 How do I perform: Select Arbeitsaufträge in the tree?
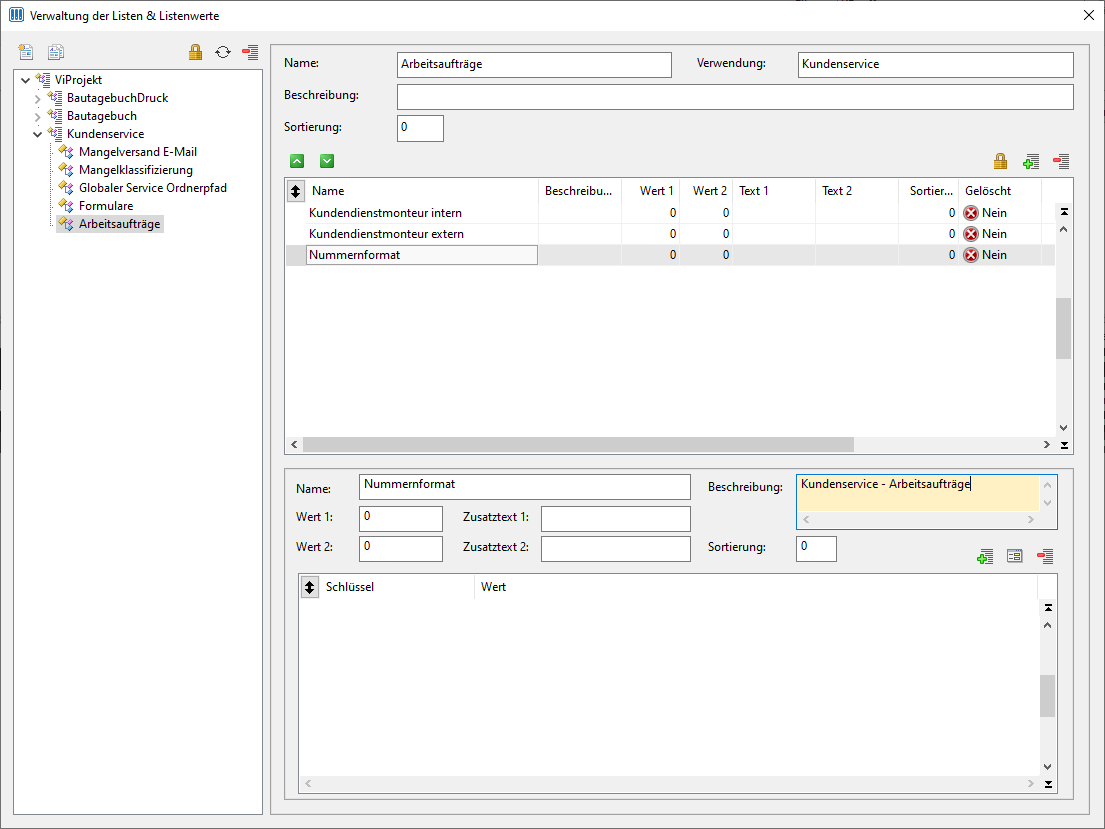tap(119, 224)
